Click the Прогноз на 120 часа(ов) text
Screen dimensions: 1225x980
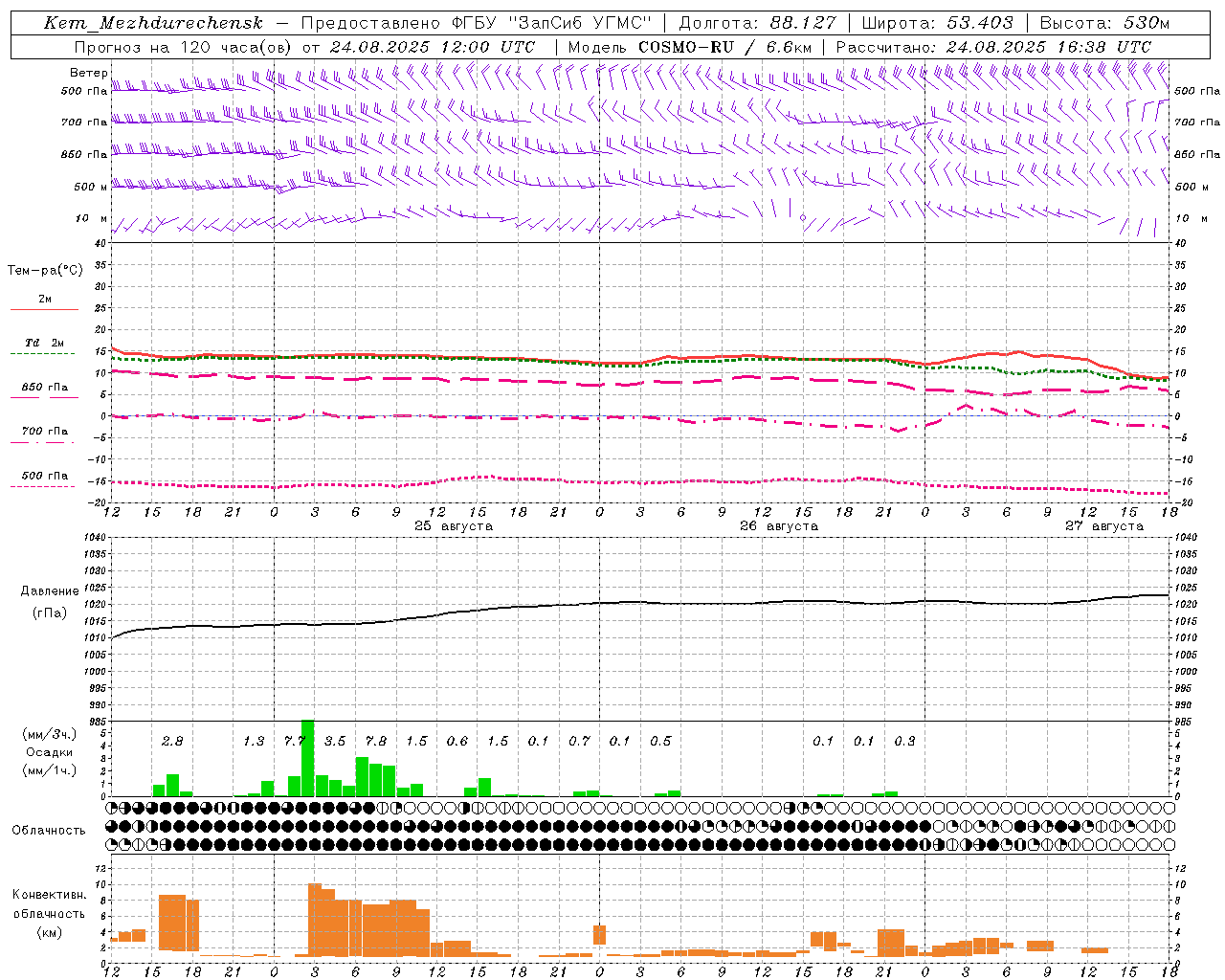click(184, 47)
